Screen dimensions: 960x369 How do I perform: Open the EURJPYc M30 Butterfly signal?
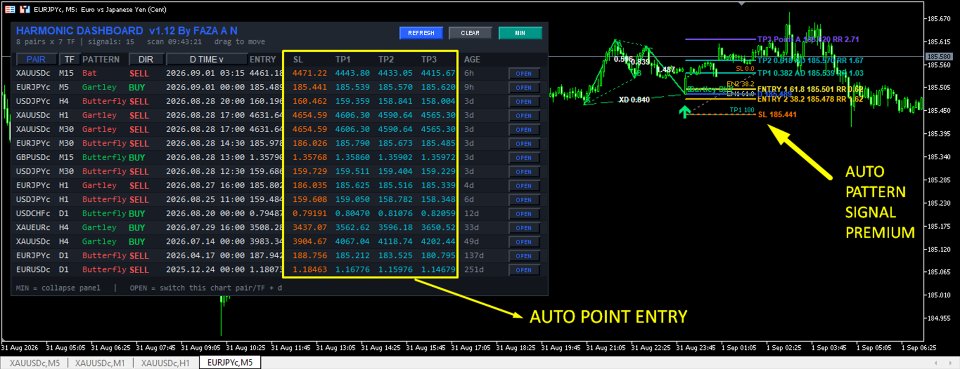(x=523, y=143)
